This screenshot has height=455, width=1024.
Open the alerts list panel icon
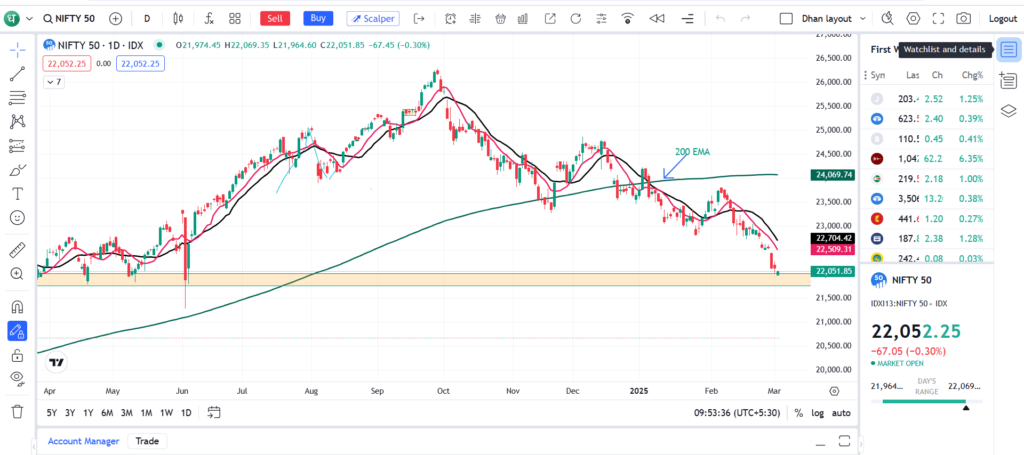click(1008, 80)
